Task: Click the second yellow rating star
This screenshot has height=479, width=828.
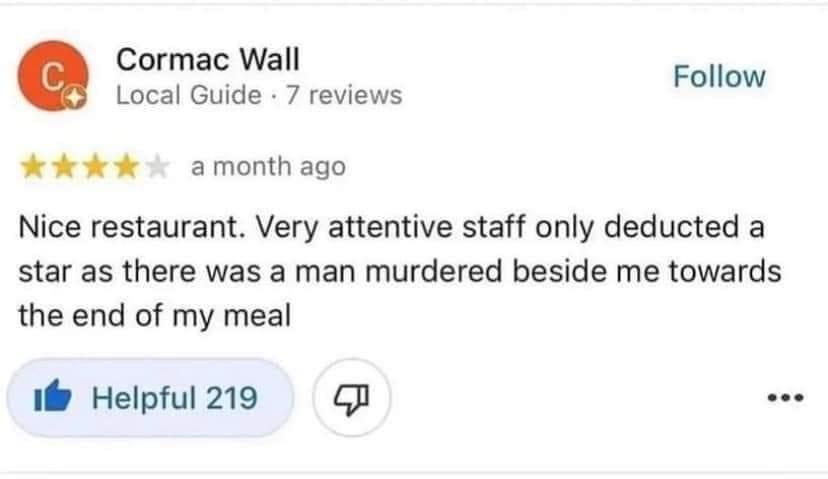Action: tap(64, 167)
